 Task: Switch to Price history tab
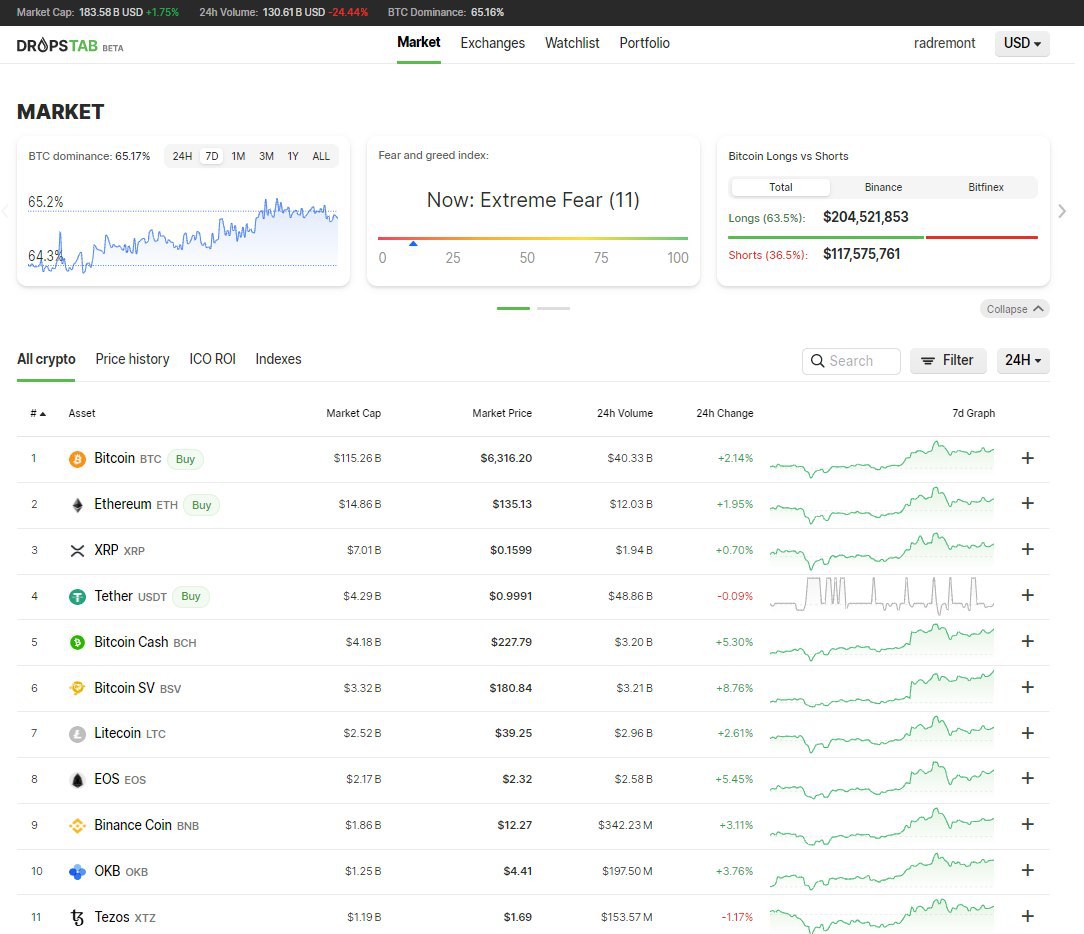coord(132,359)
